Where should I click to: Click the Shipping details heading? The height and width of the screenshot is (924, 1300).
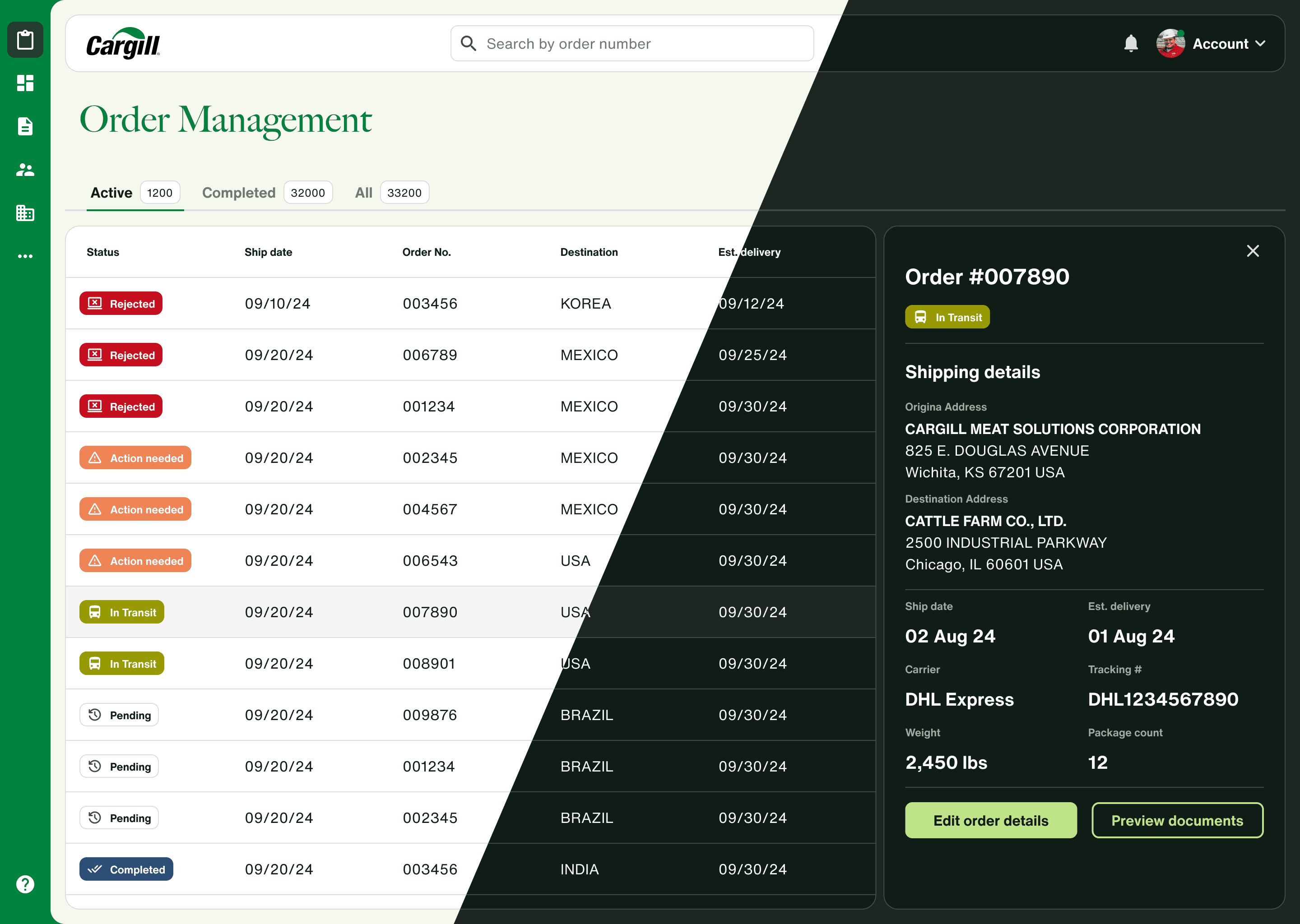pos(972,371)
